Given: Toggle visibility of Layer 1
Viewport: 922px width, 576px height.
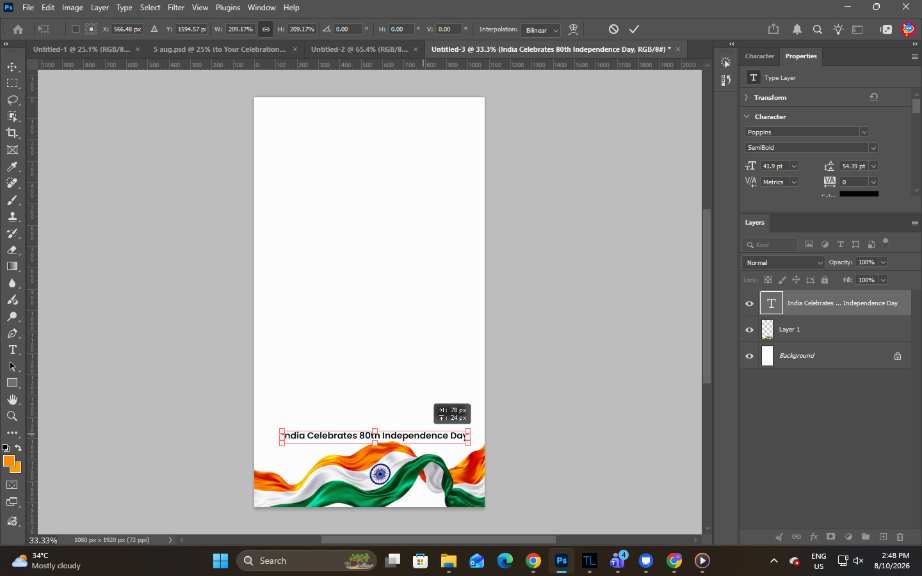Looking at the screenshot, I should point(749,330).
